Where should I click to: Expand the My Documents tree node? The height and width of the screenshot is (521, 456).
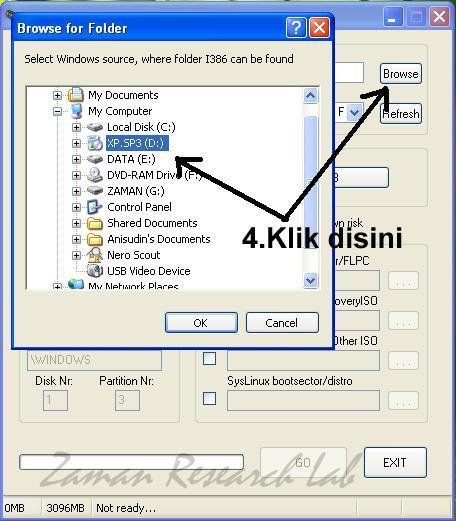coord(57,95)
